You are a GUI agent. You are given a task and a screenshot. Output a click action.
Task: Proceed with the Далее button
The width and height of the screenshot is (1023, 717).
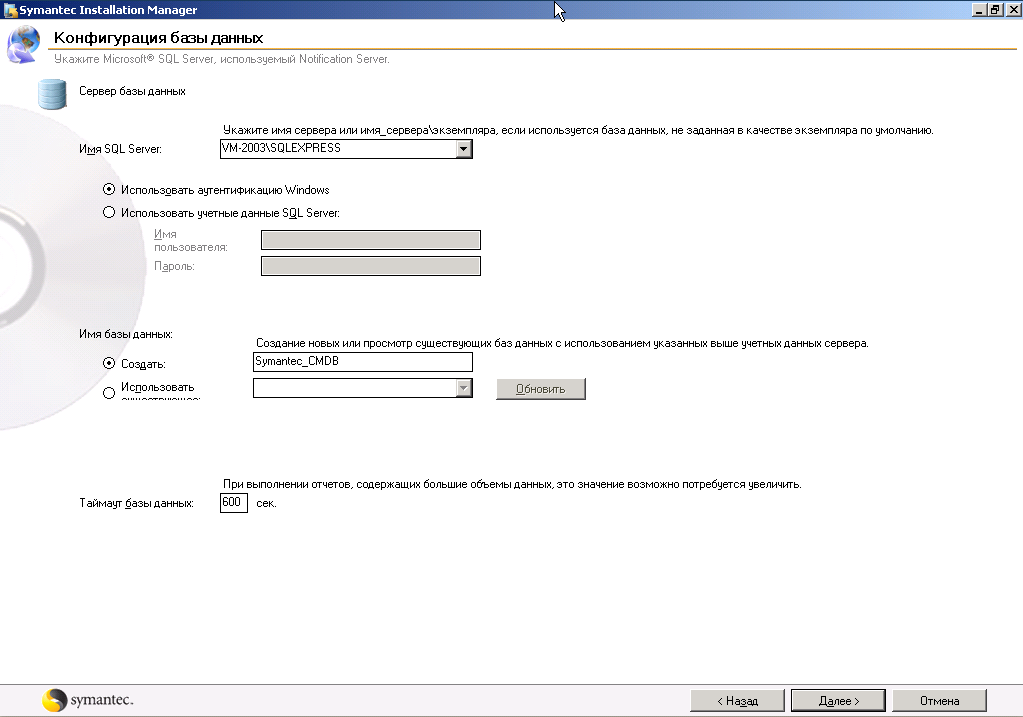(838, 701)
